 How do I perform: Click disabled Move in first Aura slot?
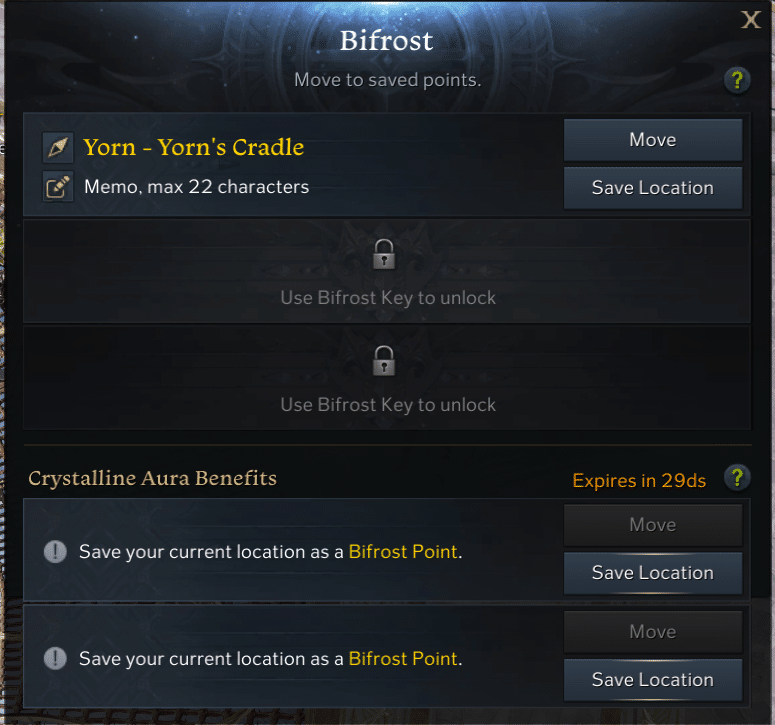pyautogui.click(x=653, y=525)
